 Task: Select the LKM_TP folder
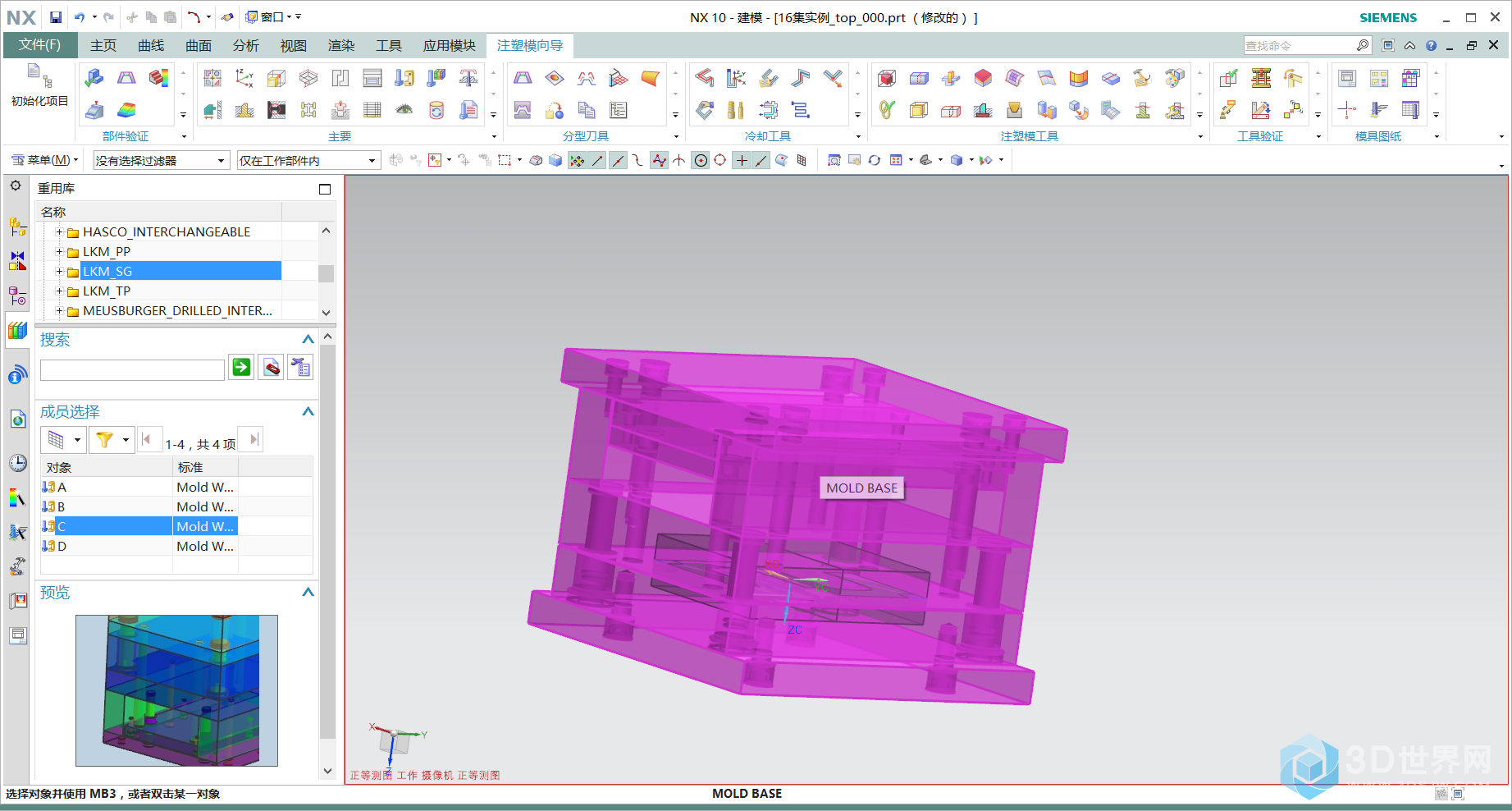click(x=107, y=291)
